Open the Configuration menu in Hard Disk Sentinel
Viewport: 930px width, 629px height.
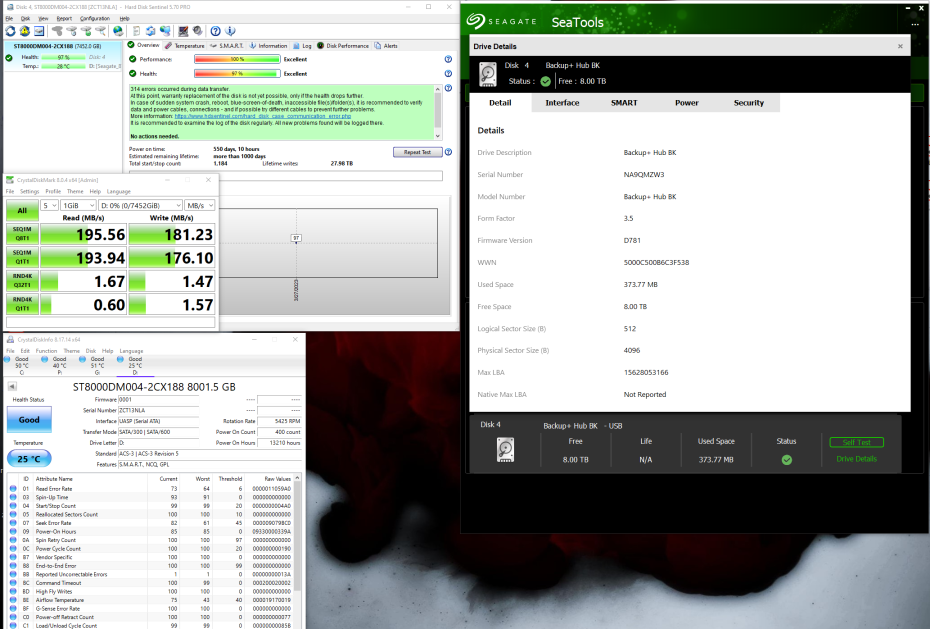pos(95,18)
